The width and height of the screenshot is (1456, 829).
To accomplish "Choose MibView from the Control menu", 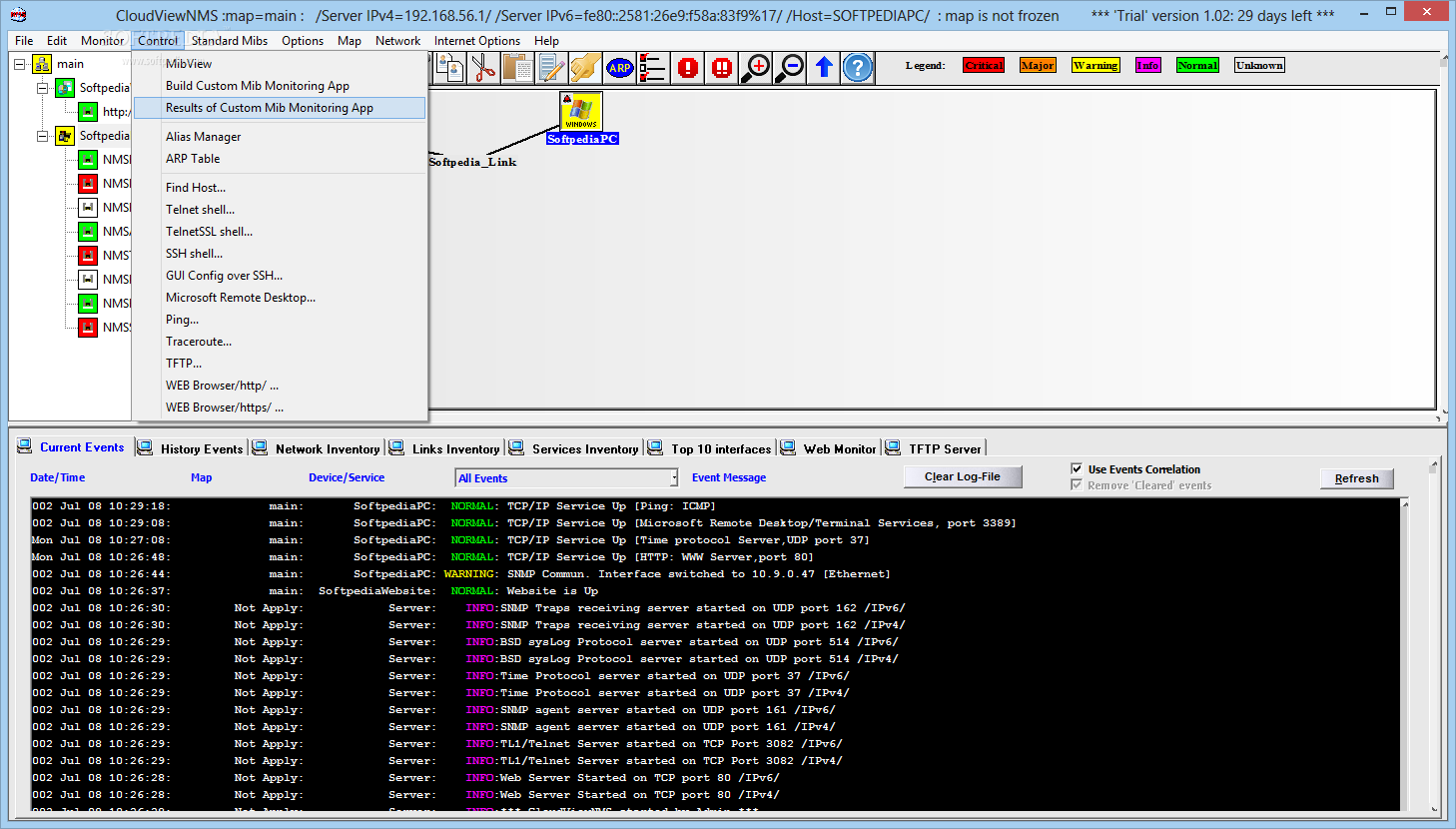I will (x=280, y=64).
